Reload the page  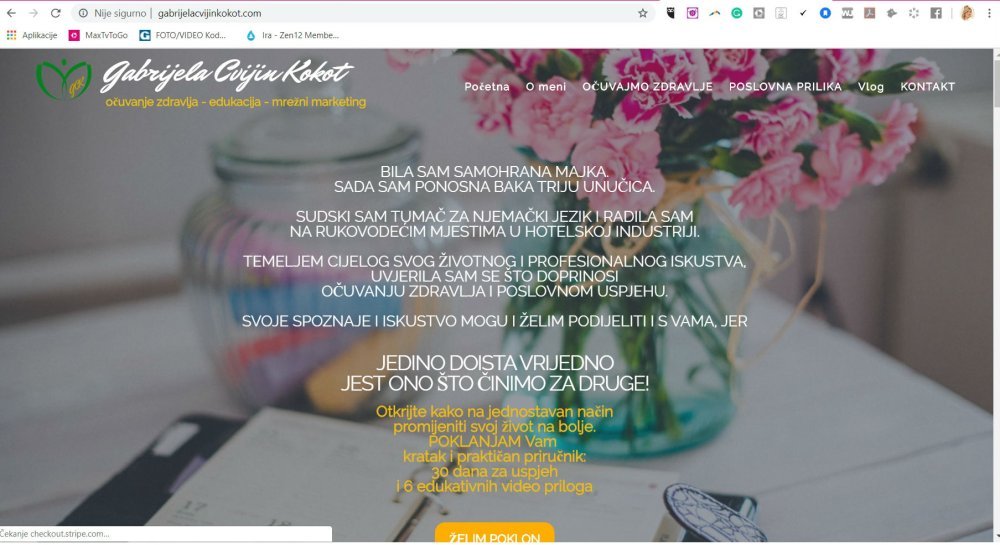(55, 13)
